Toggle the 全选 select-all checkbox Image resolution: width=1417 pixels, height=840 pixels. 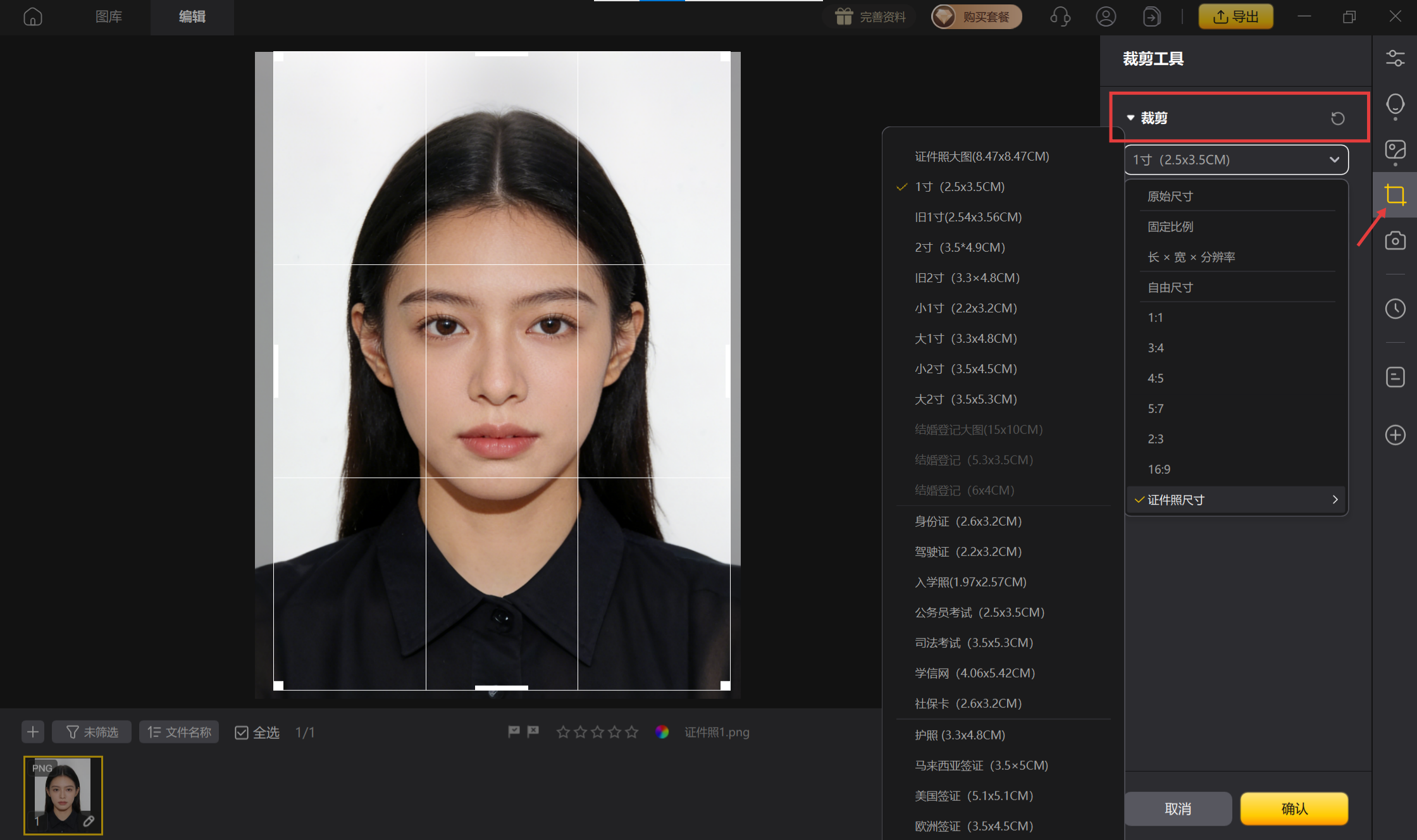pyautogui.click(x=241, y=732)
